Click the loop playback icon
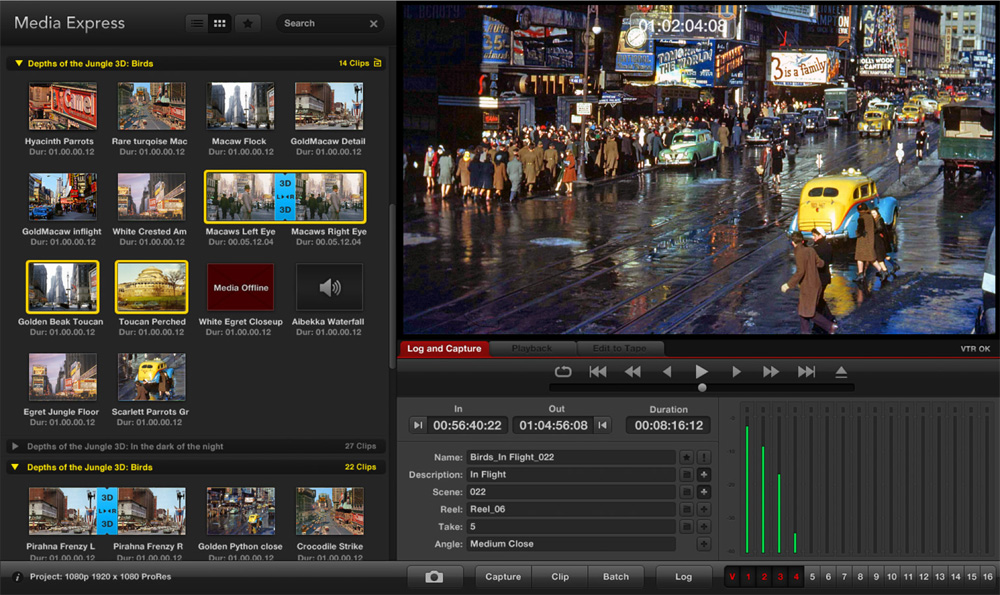 pyautogui.click(x=563, y=372)
